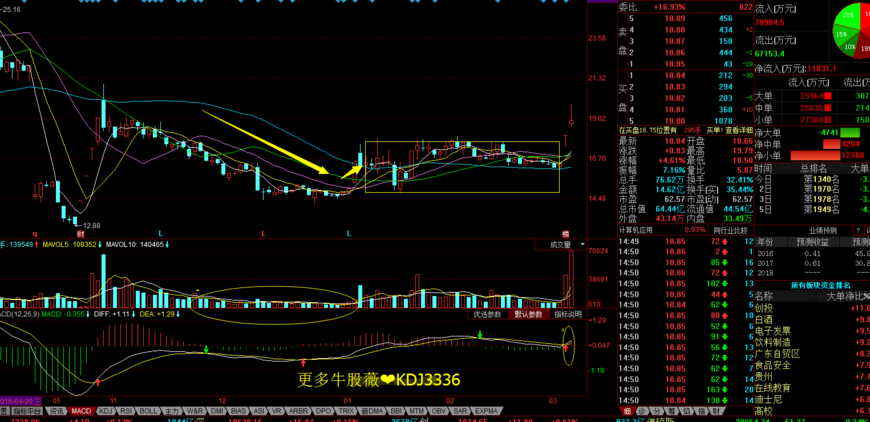Switch to the TRIX indicator tab
Viewport: 870px width, 422px height.
coord(346,411)
